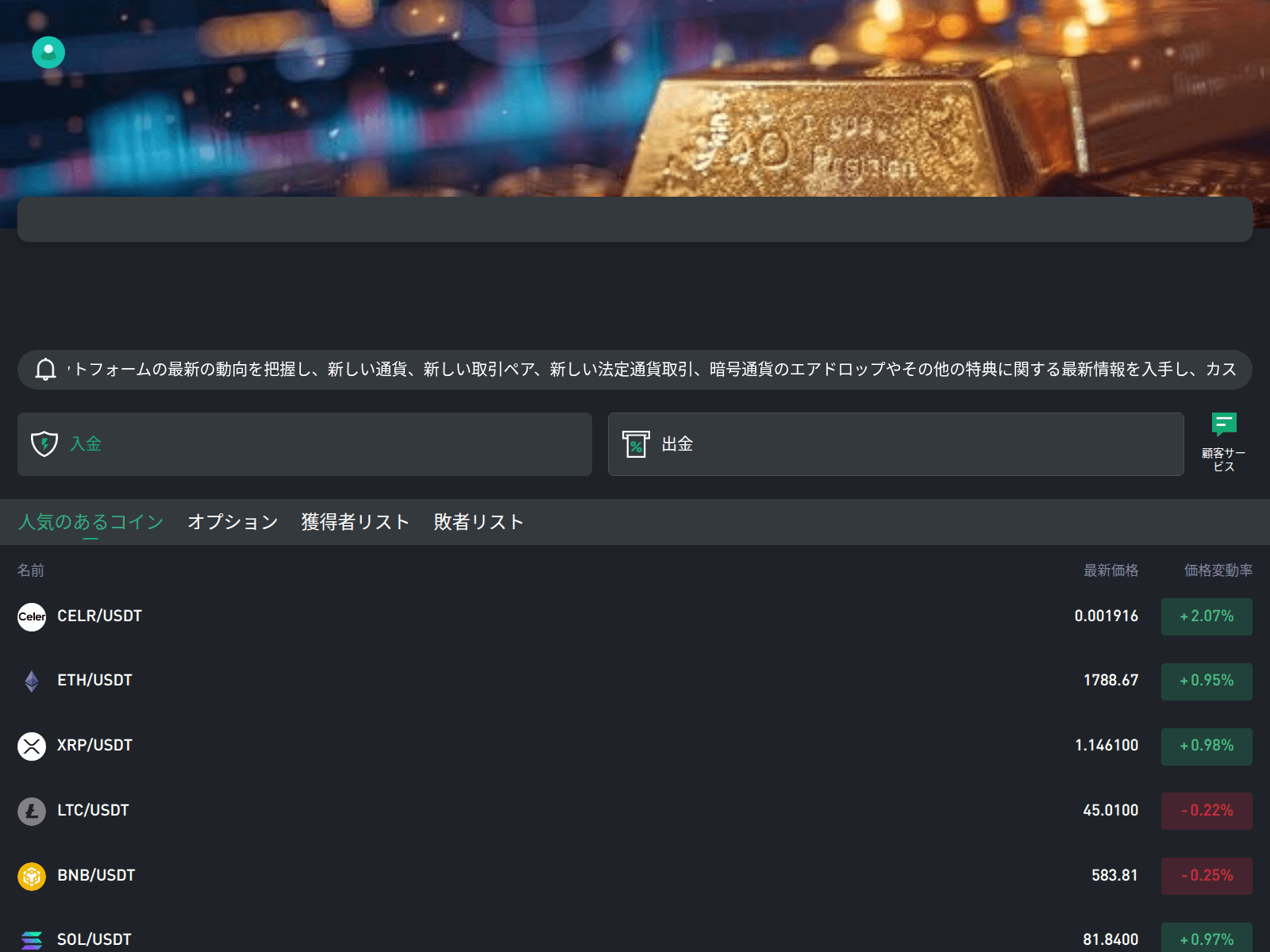
Task: Open the 出金 withdrawal button
Action: coord(896,444)
